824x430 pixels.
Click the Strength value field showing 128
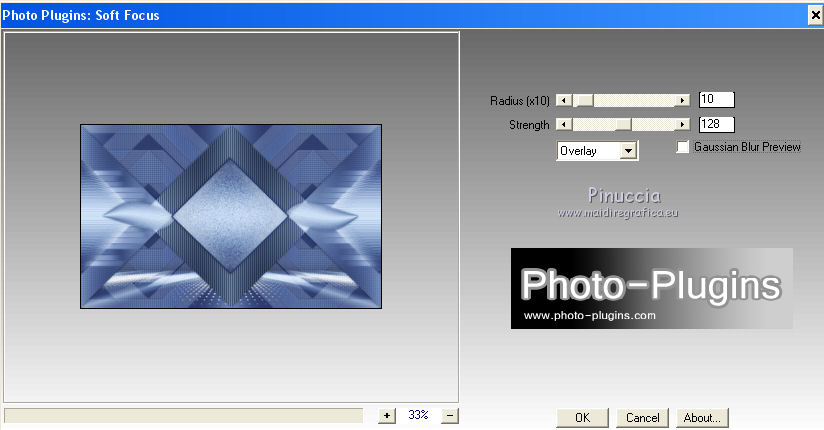pyautogui.click(x=717, y=125)
